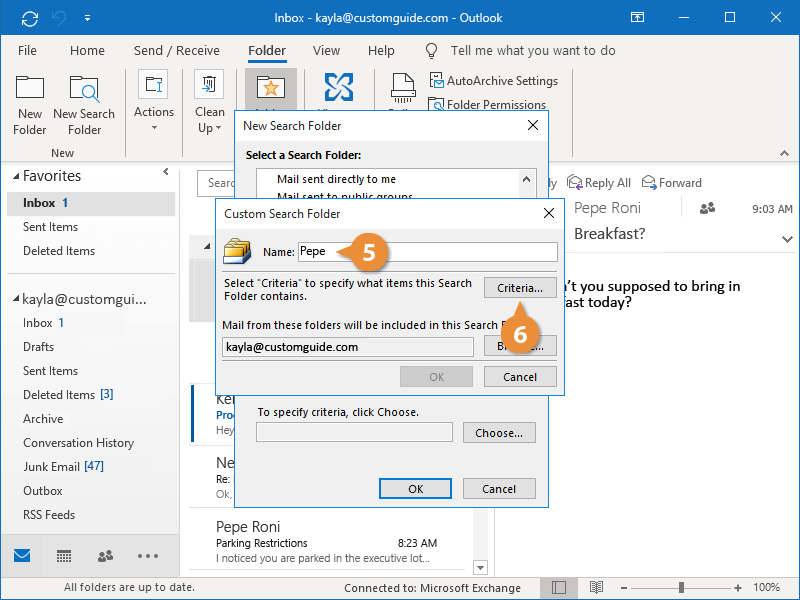Expand the message header chevron
Image resolution: width=800 pixels, height=600 pixels.
point(787,239)
